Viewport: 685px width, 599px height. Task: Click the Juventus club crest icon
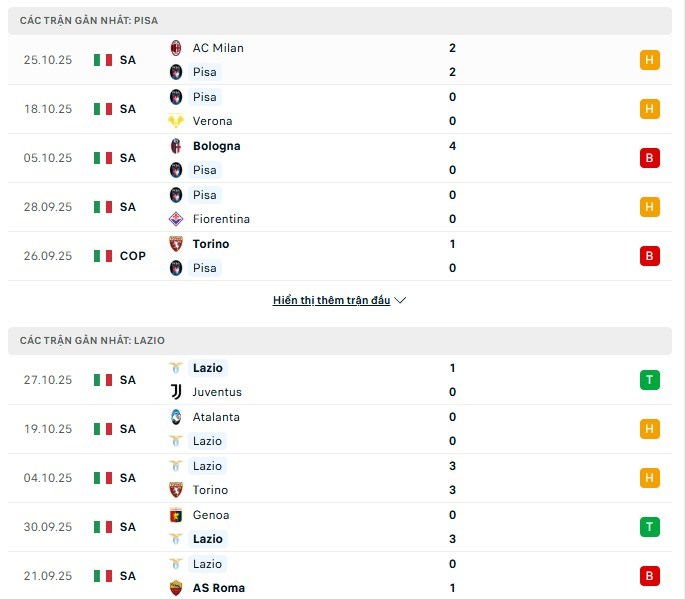177,392
